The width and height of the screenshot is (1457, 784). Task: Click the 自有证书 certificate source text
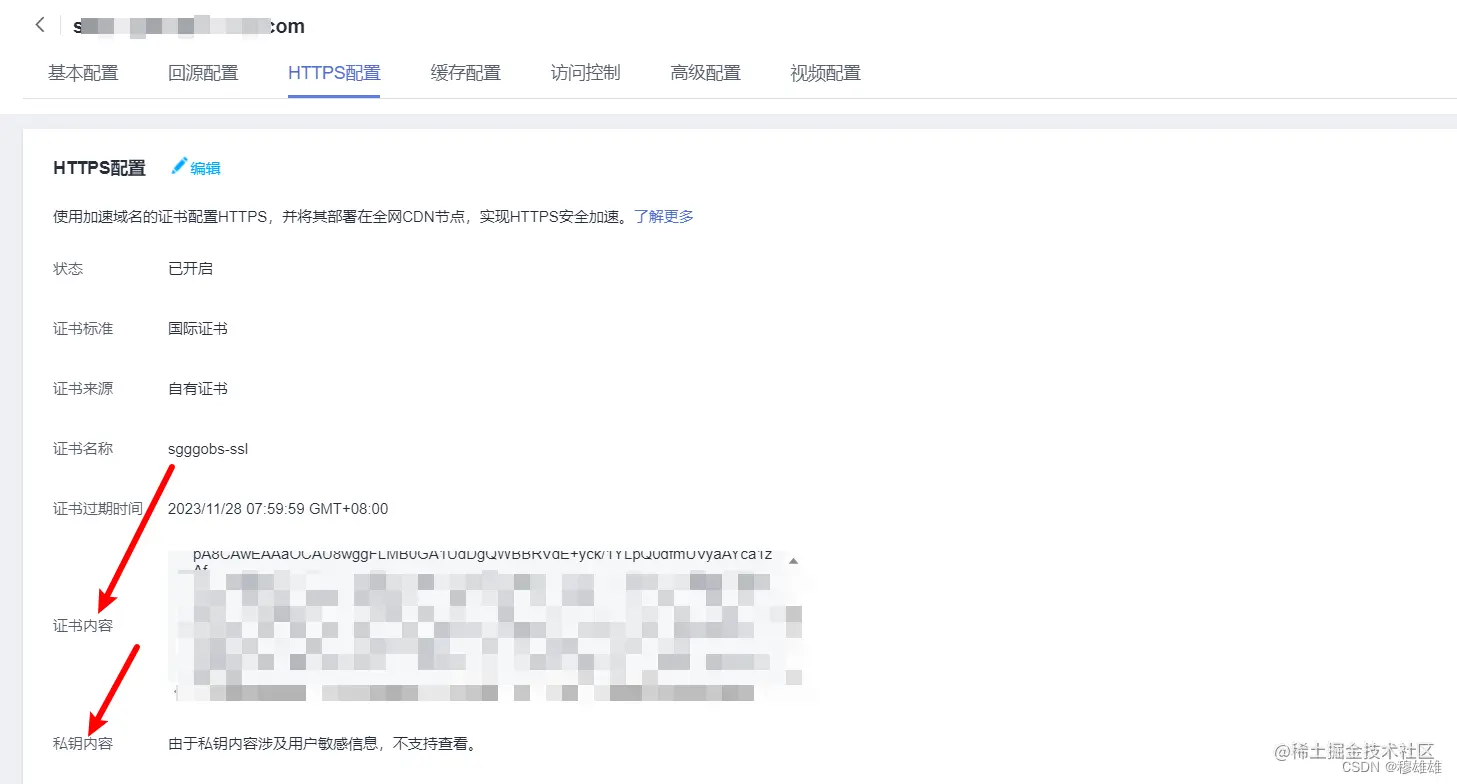click(196, 388)
